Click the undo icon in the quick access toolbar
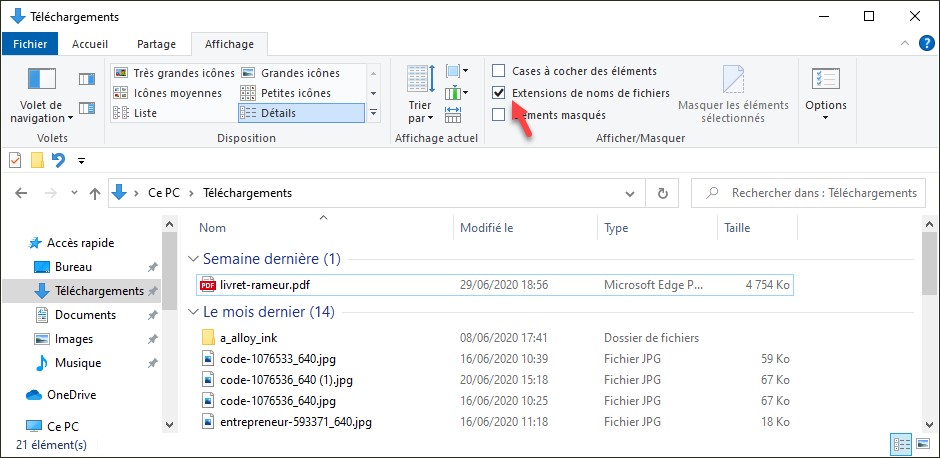 point(59,160)
